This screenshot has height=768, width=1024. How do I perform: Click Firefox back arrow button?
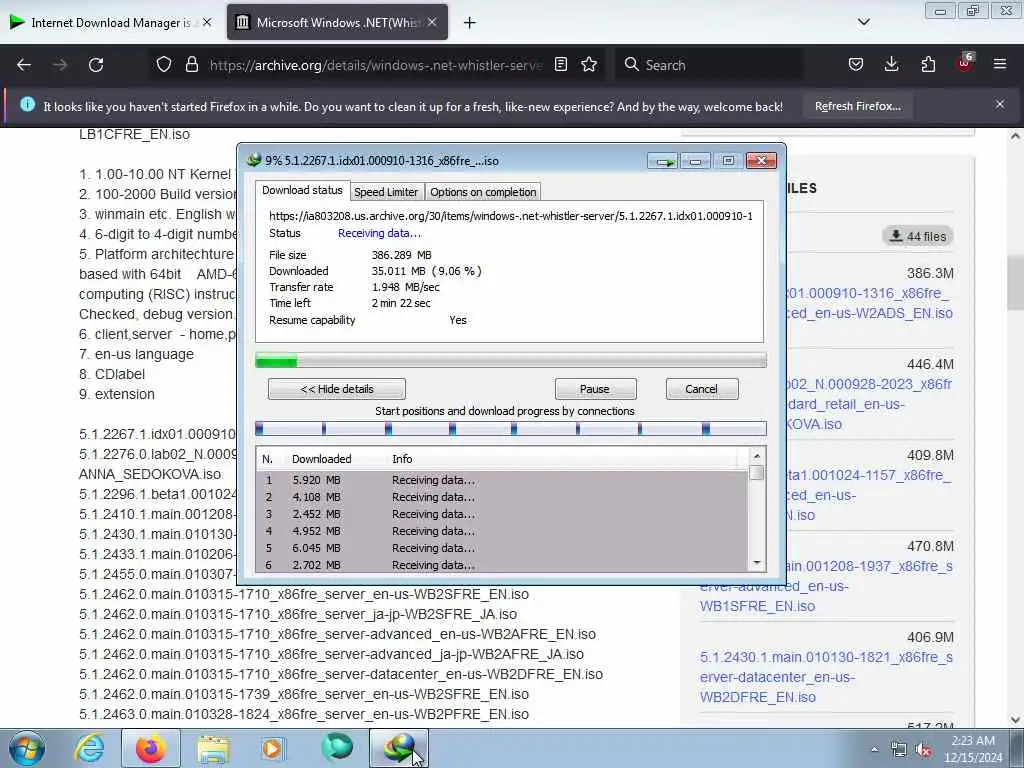click(24, 65)
